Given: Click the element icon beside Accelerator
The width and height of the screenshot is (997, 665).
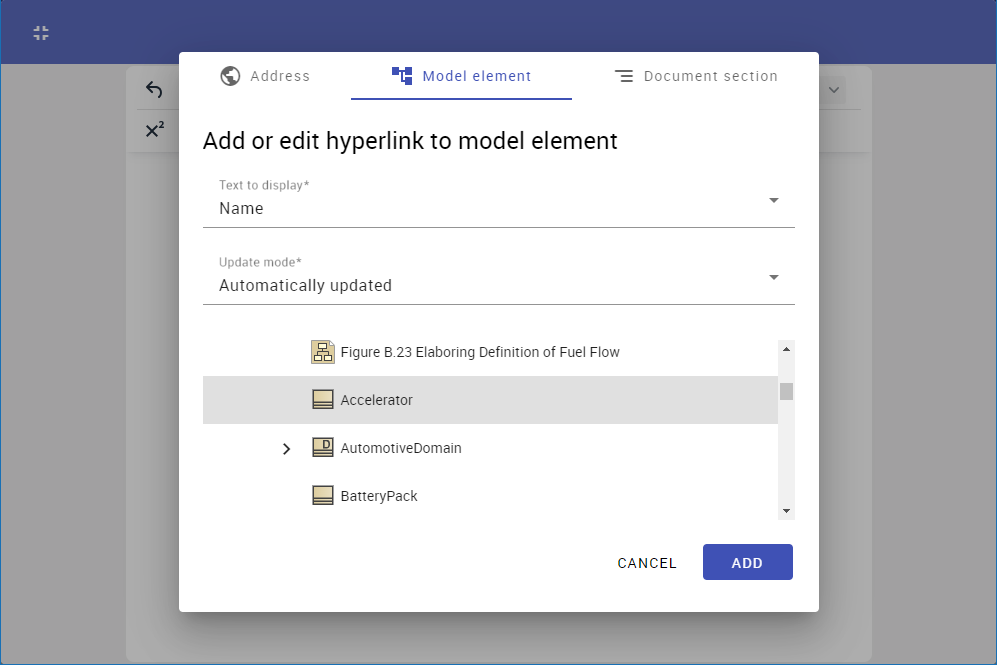Looking at the screenshot, I should click(x=322, y=399).
